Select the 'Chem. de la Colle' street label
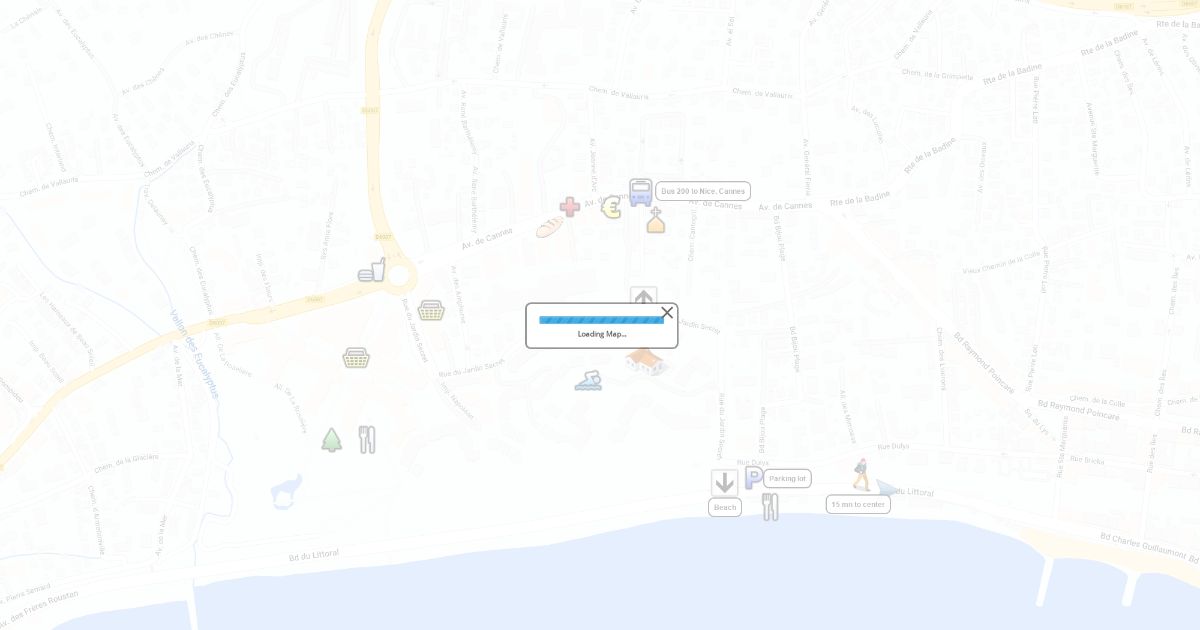The image size is (1200, 630). point(1097,401)
